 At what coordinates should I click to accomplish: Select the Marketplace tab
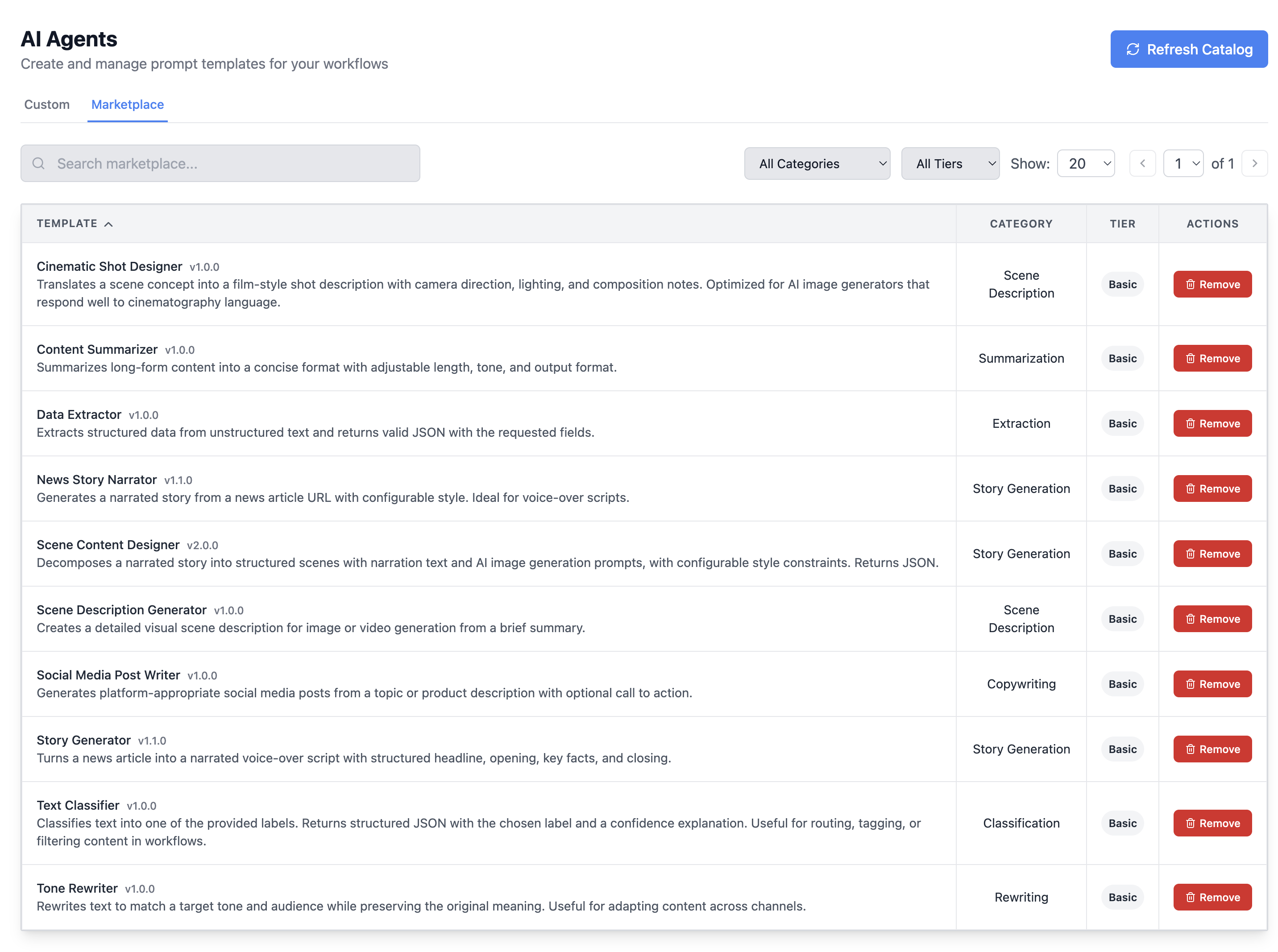(127, 104)
